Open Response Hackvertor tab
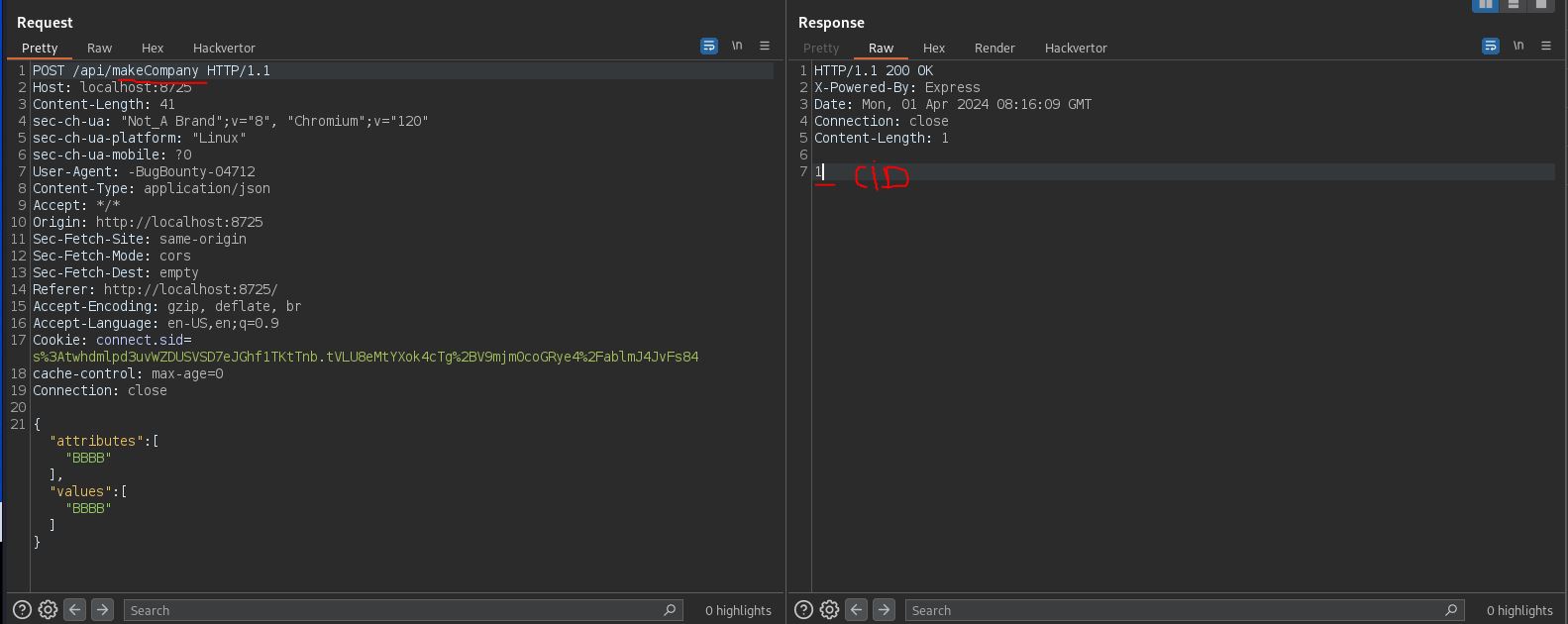 1076,48
